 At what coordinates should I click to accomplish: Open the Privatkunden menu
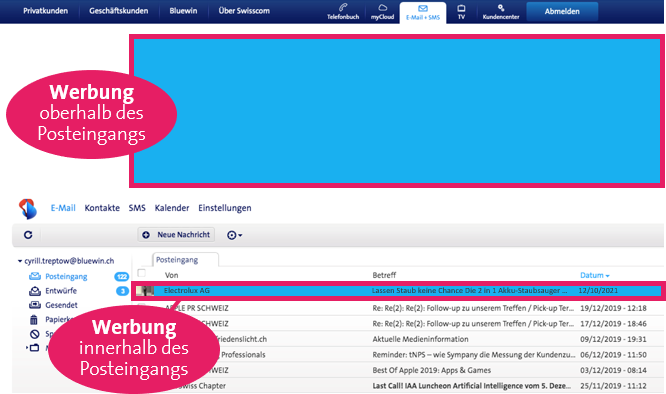click(45, 11)
